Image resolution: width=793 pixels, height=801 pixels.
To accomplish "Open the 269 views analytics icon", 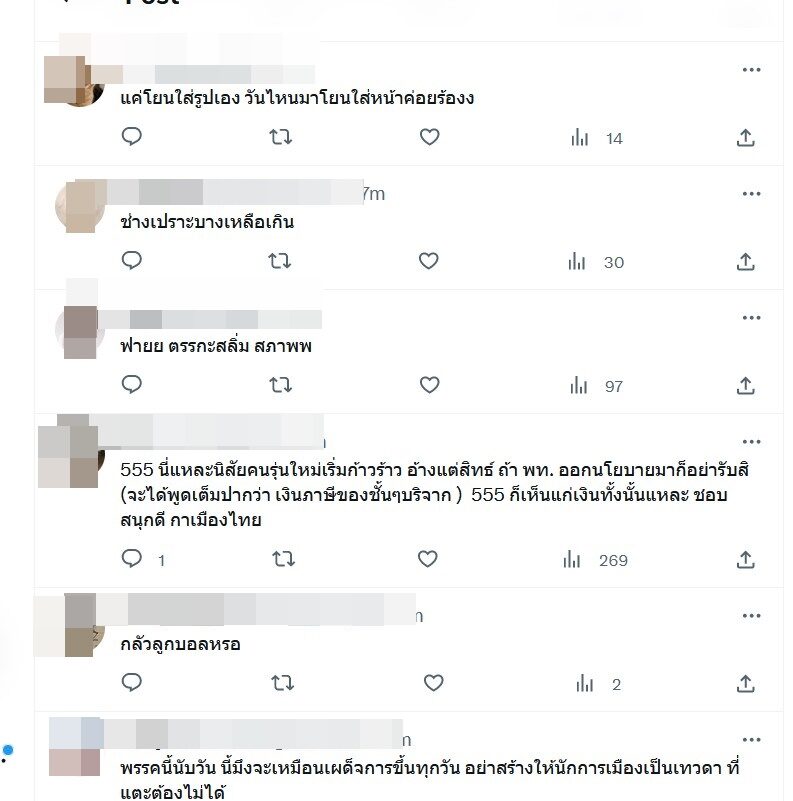I will [x=572, y=559].
